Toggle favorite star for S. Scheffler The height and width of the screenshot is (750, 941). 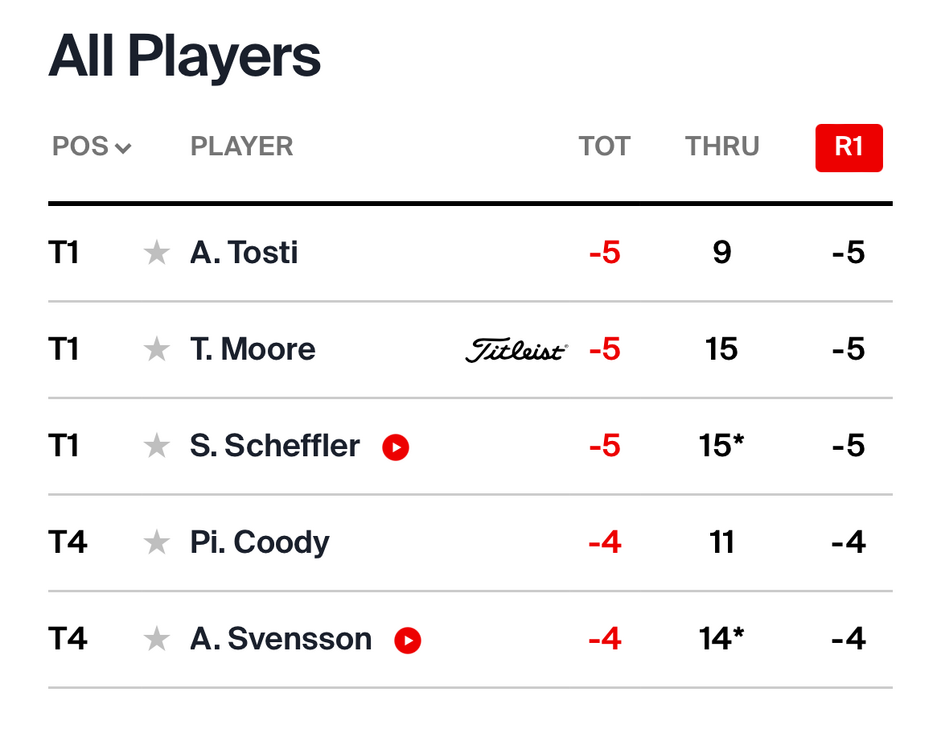pos(157,446)
